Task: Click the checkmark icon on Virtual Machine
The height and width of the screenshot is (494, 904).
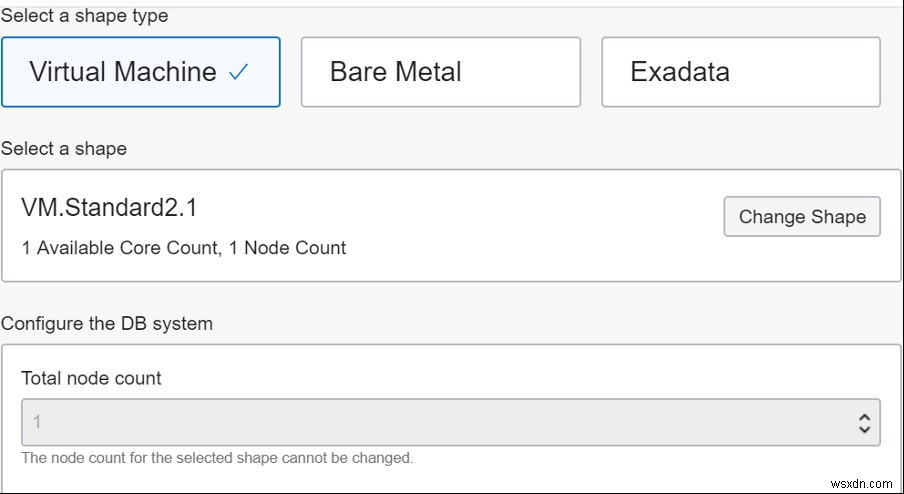Action: click(x=239, y=73)
